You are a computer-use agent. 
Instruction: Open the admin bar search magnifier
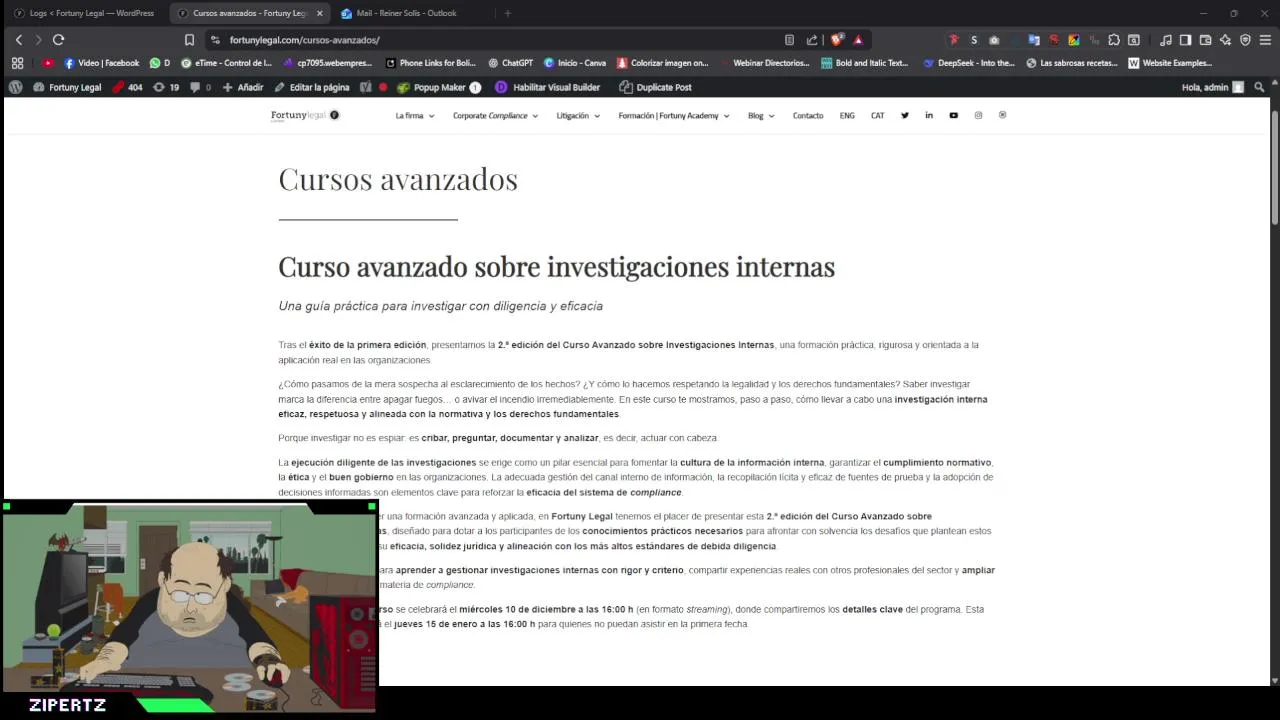tap(1259, 87)
